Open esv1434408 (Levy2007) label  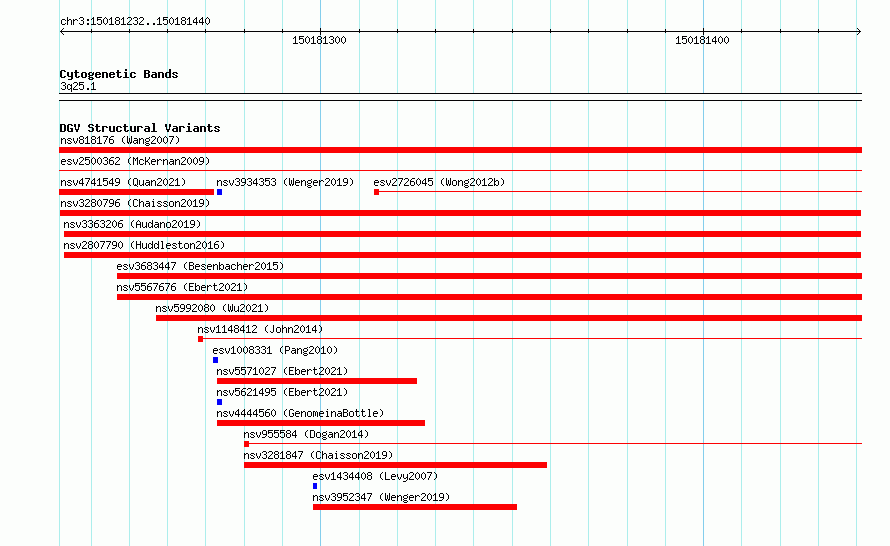[375, 476]
